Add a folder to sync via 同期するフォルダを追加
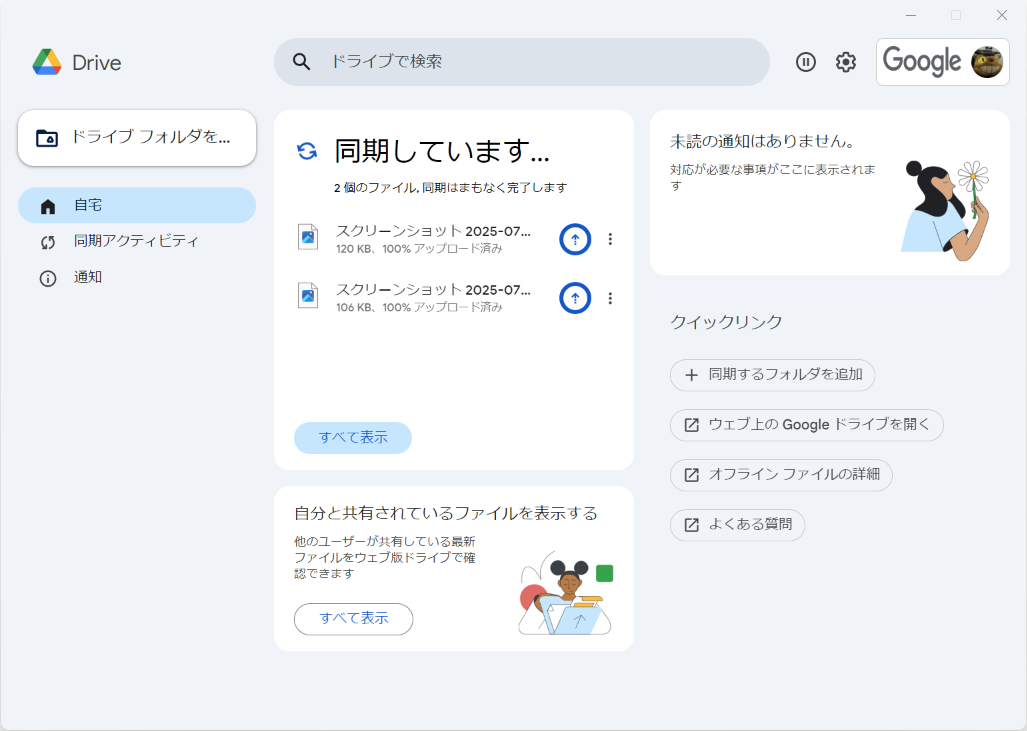1027x731 pixels. [772, 375]
